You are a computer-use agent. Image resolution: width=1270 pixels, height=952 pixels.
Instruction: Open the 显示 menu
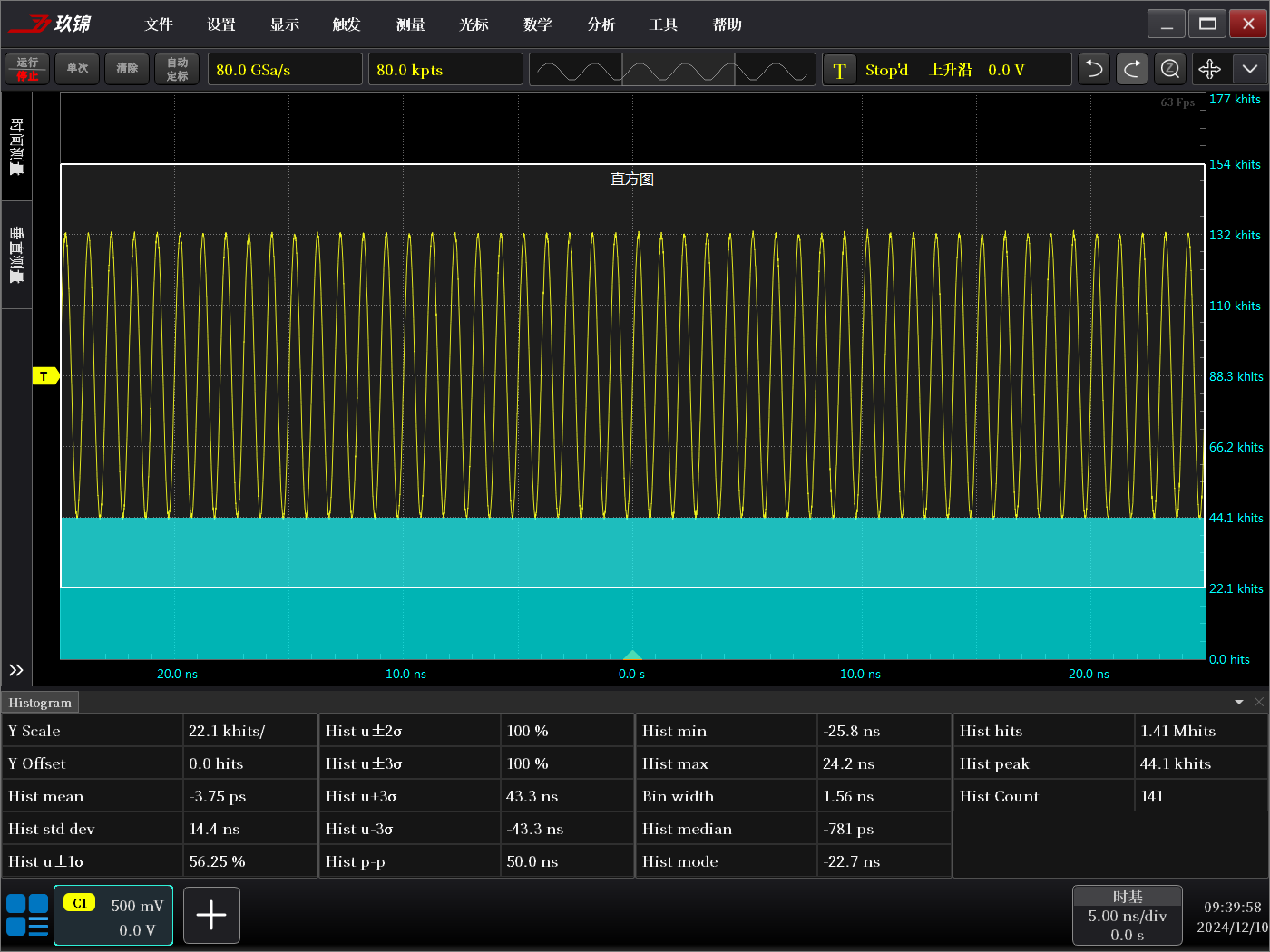tap(285, 24)
